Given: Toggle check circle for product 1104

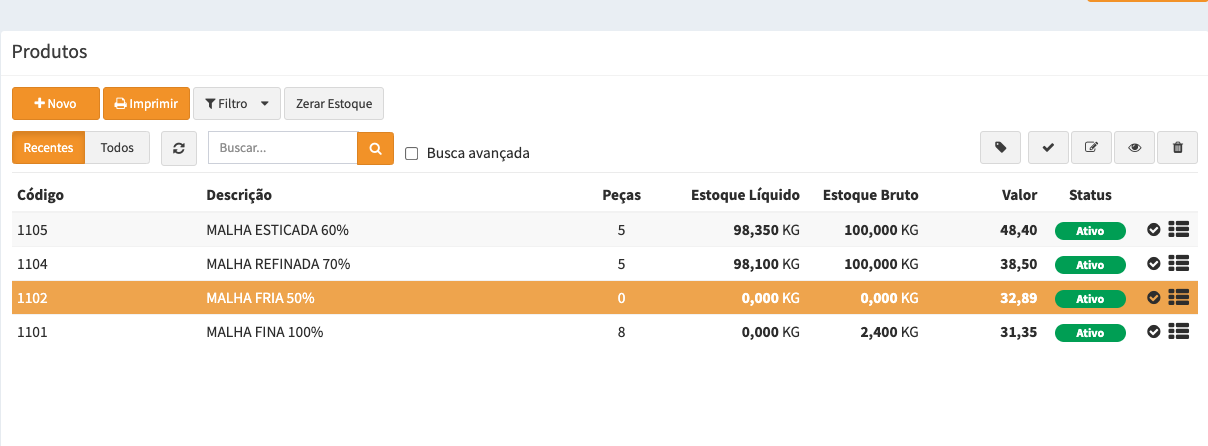Looking at the screenshot, I should pyautogui.click(x=1153, y=264).
